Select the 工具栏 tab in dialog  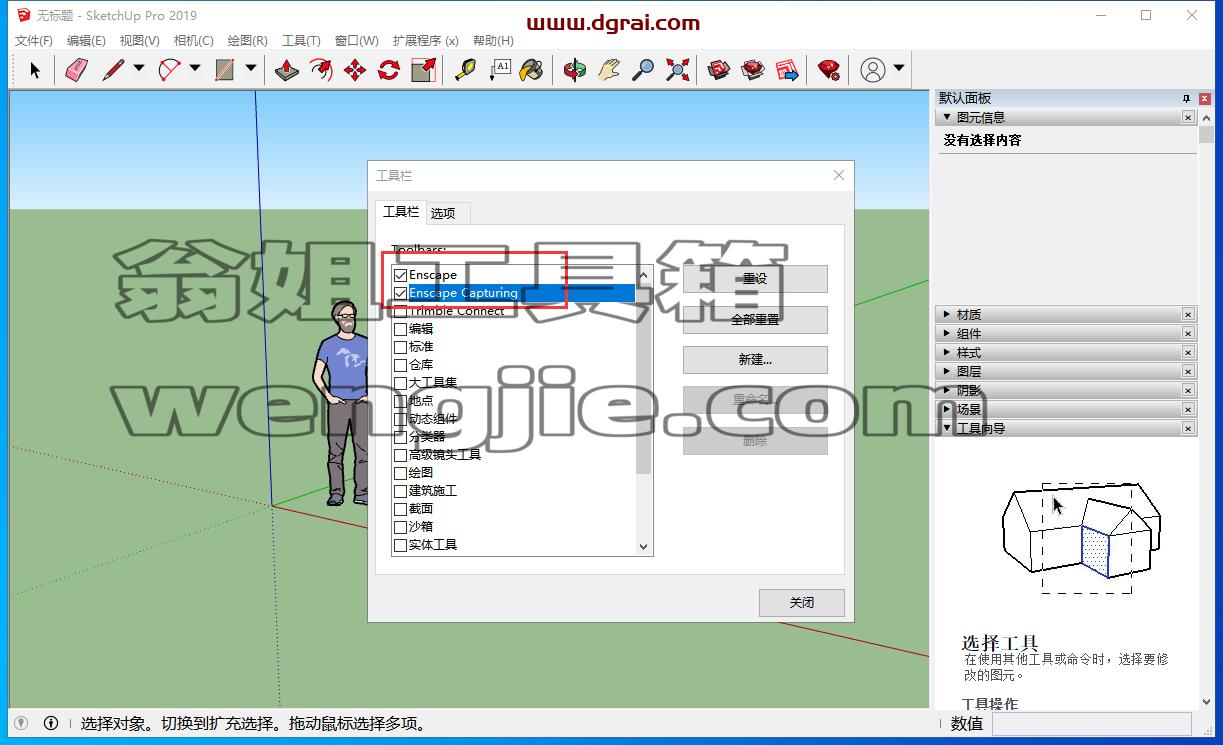pos(401,212)
